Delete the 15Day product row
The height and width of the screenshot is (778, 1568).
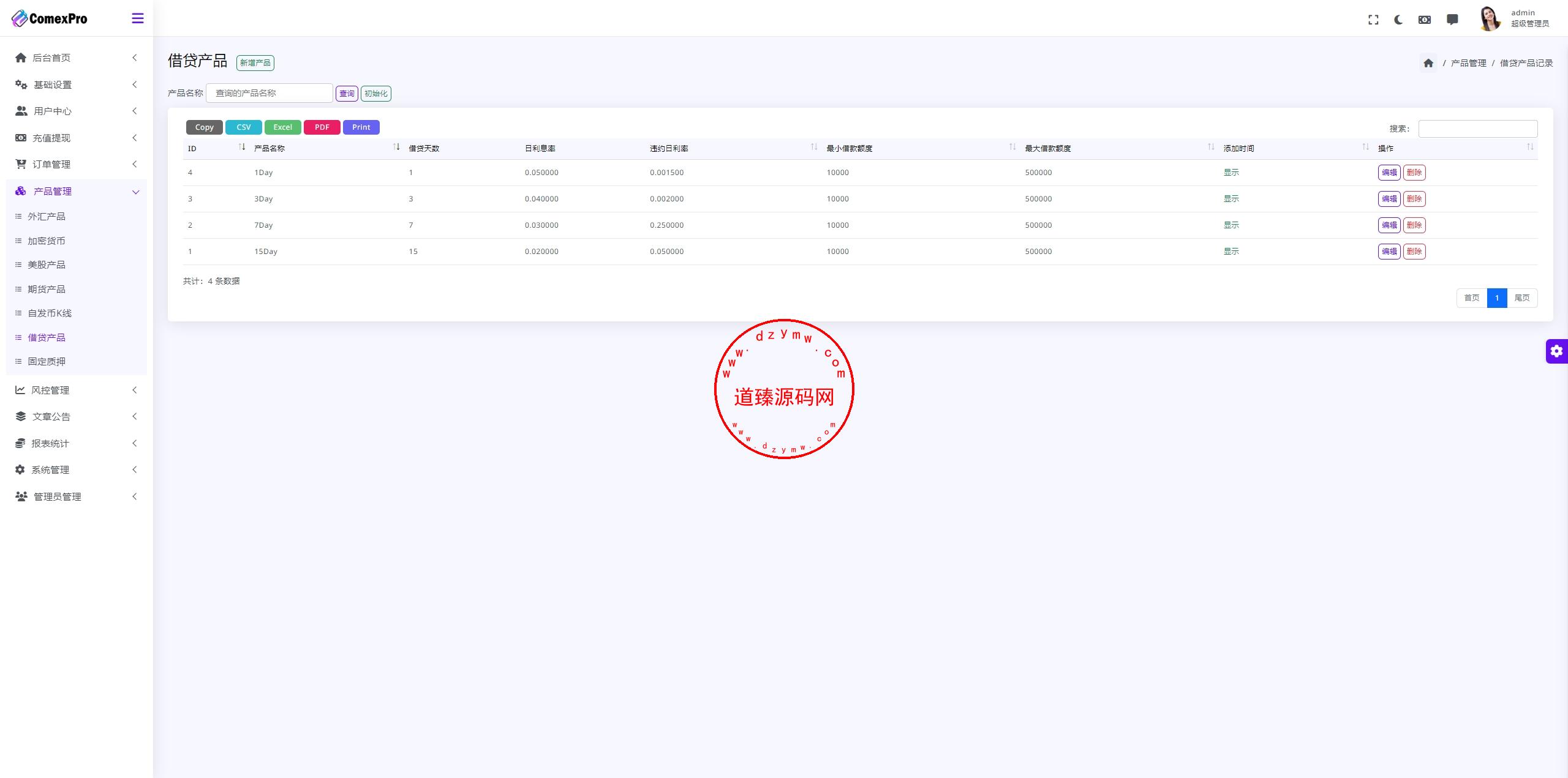(1414, 252)
